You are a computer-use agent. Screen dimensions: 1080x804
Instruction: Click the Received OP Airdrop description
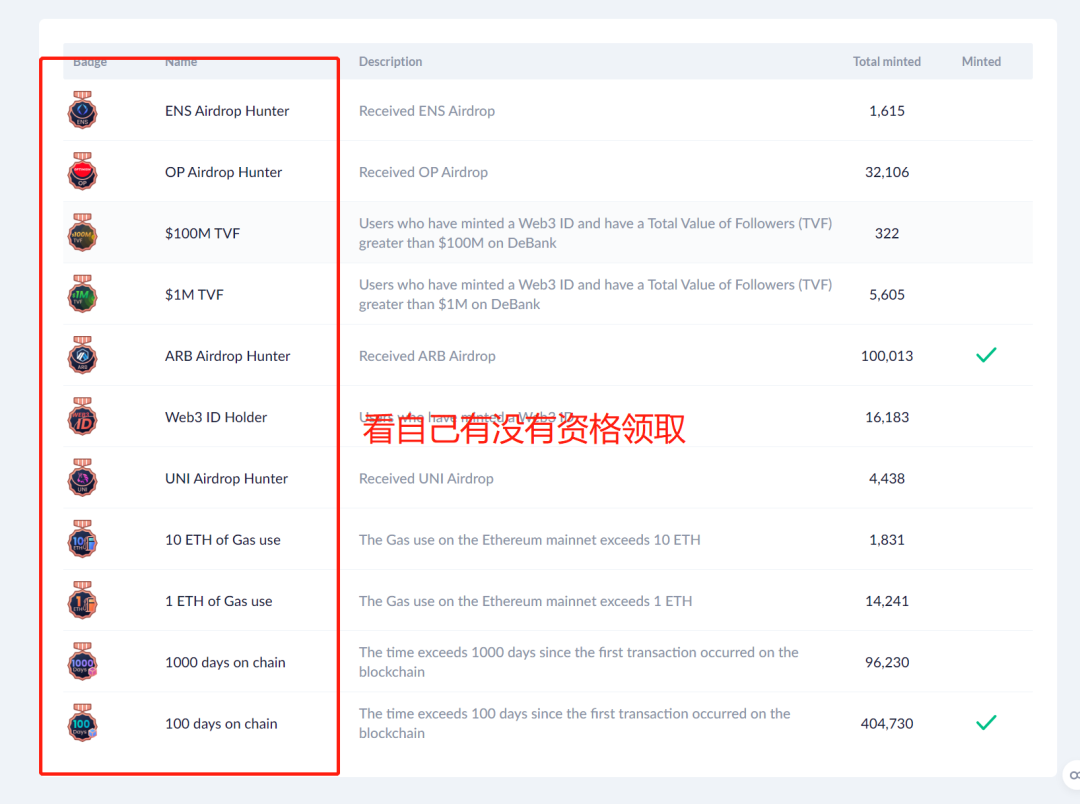pyautogui.click(x=423, y=172)
